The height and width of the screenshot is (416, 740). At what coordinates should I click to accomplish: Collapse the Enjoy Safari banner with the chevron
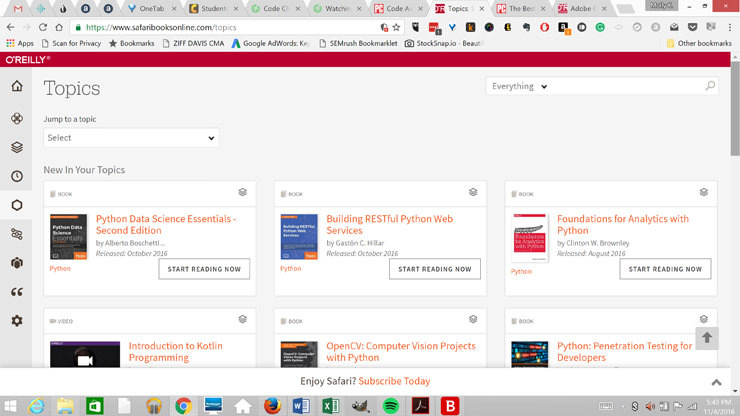click(716, 382)
